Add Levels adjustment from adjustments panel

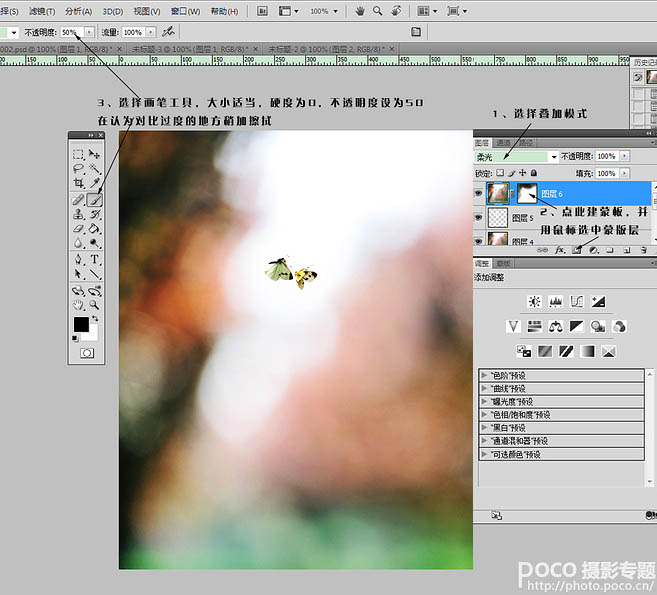(x=556, y=302)
